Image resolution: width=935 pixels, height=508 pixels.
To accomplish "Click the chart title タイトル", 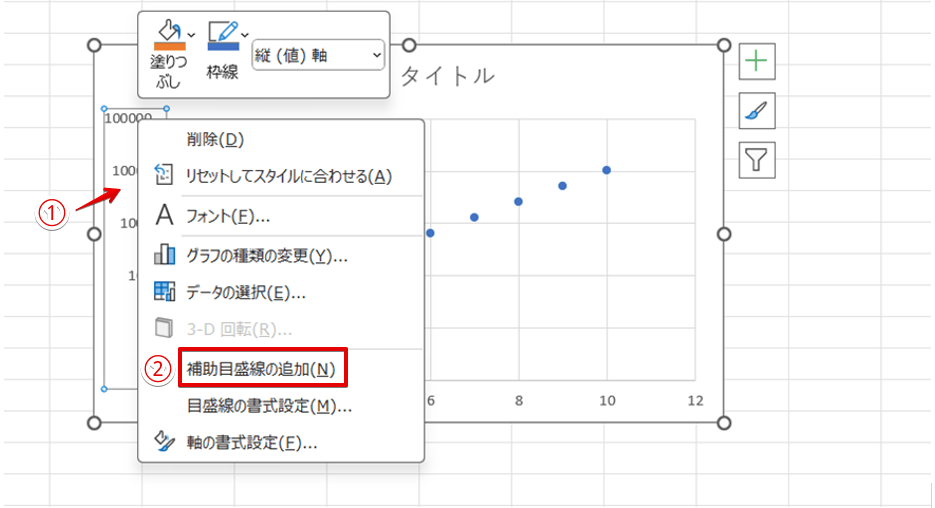I will click(448, 76).
